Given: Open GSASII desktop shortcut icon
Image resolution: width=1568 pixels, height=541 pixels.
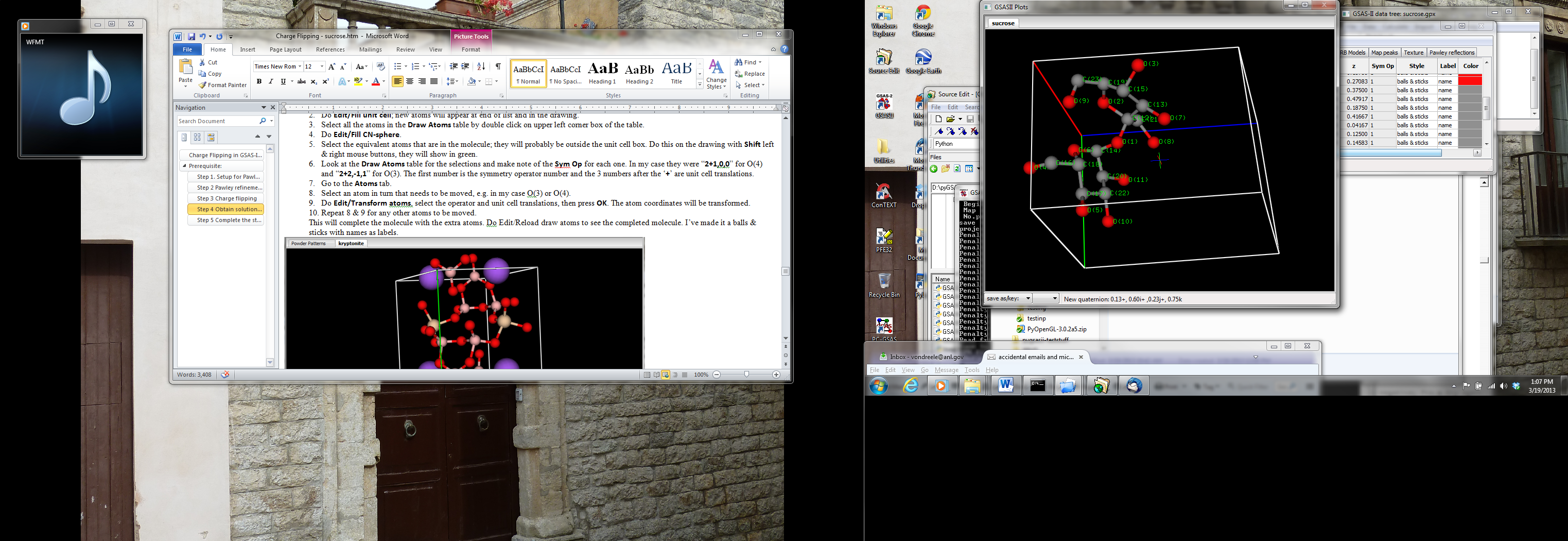Looking at the screenshot, I should (x=884, y=106).
